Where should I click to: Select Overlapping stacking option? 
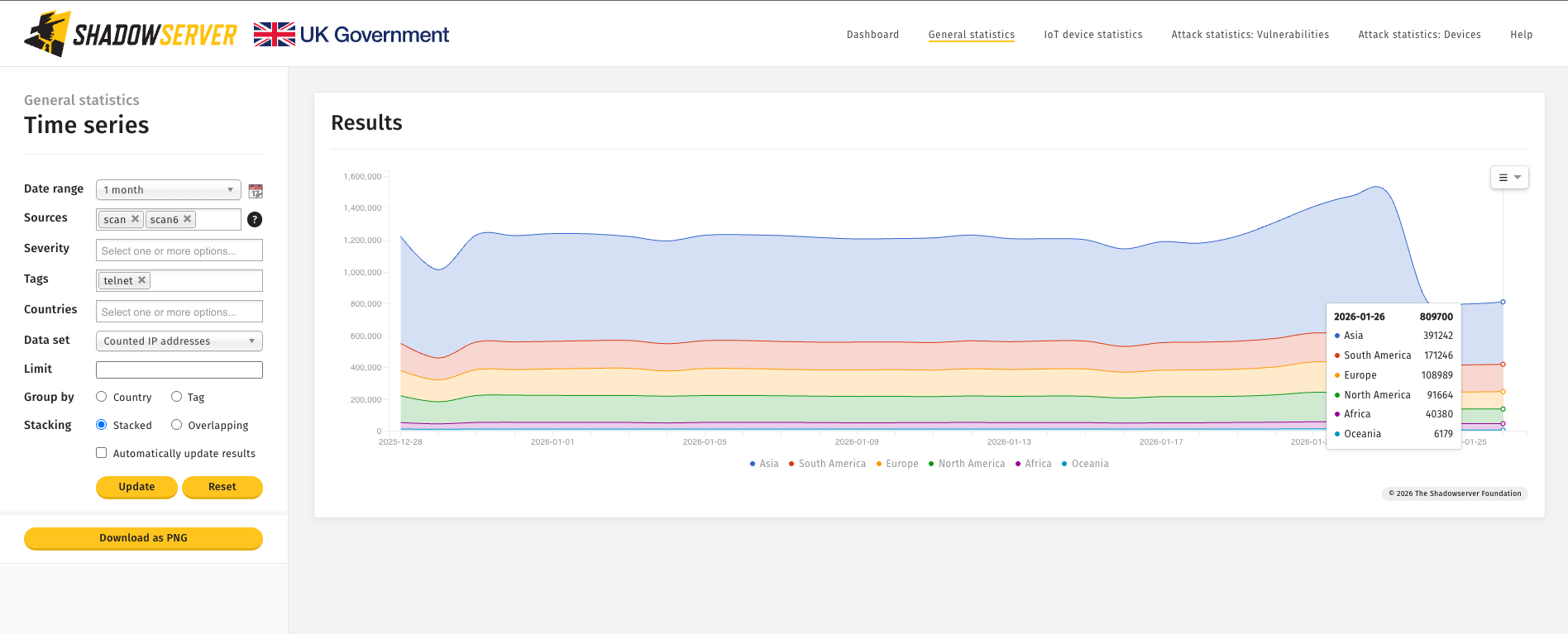[x=176, y=425]
